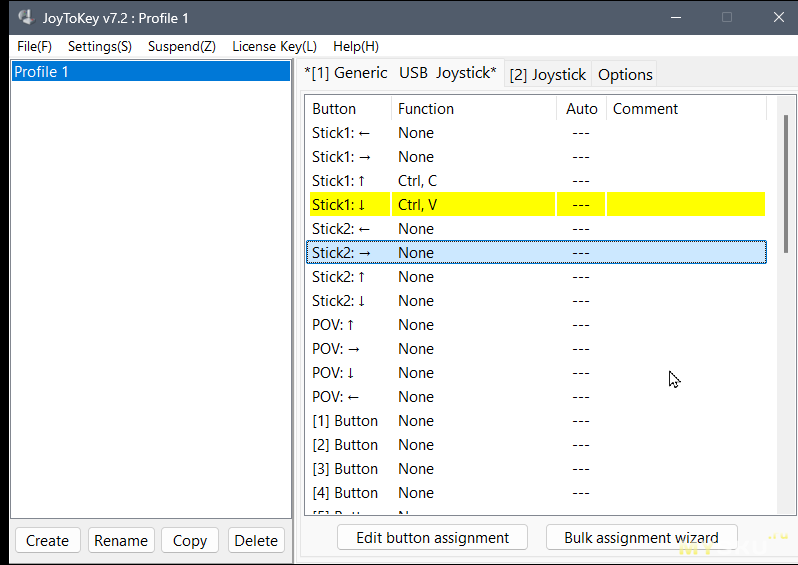Open the Suspend(Z) menu

tap(181, 46)
